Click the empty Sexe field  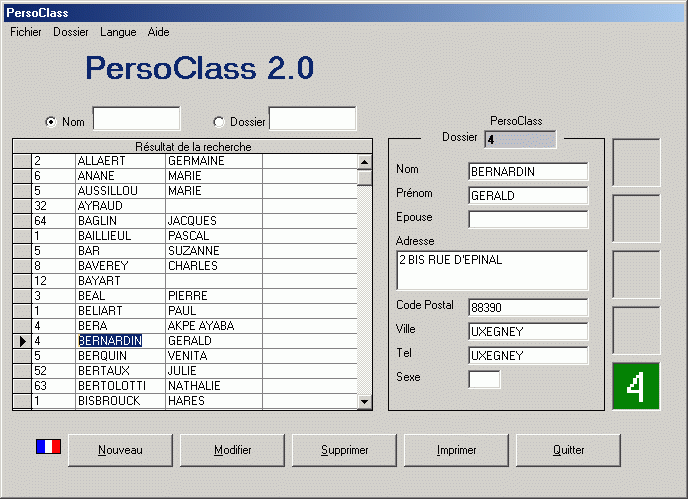(x=484, y=380)
